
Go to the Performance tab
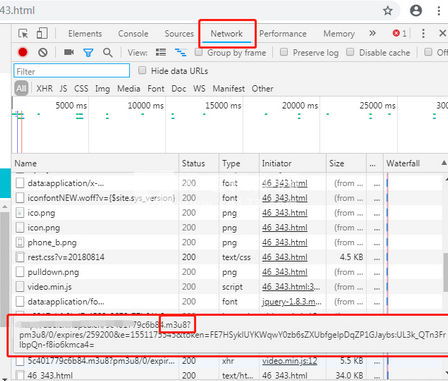283,34
